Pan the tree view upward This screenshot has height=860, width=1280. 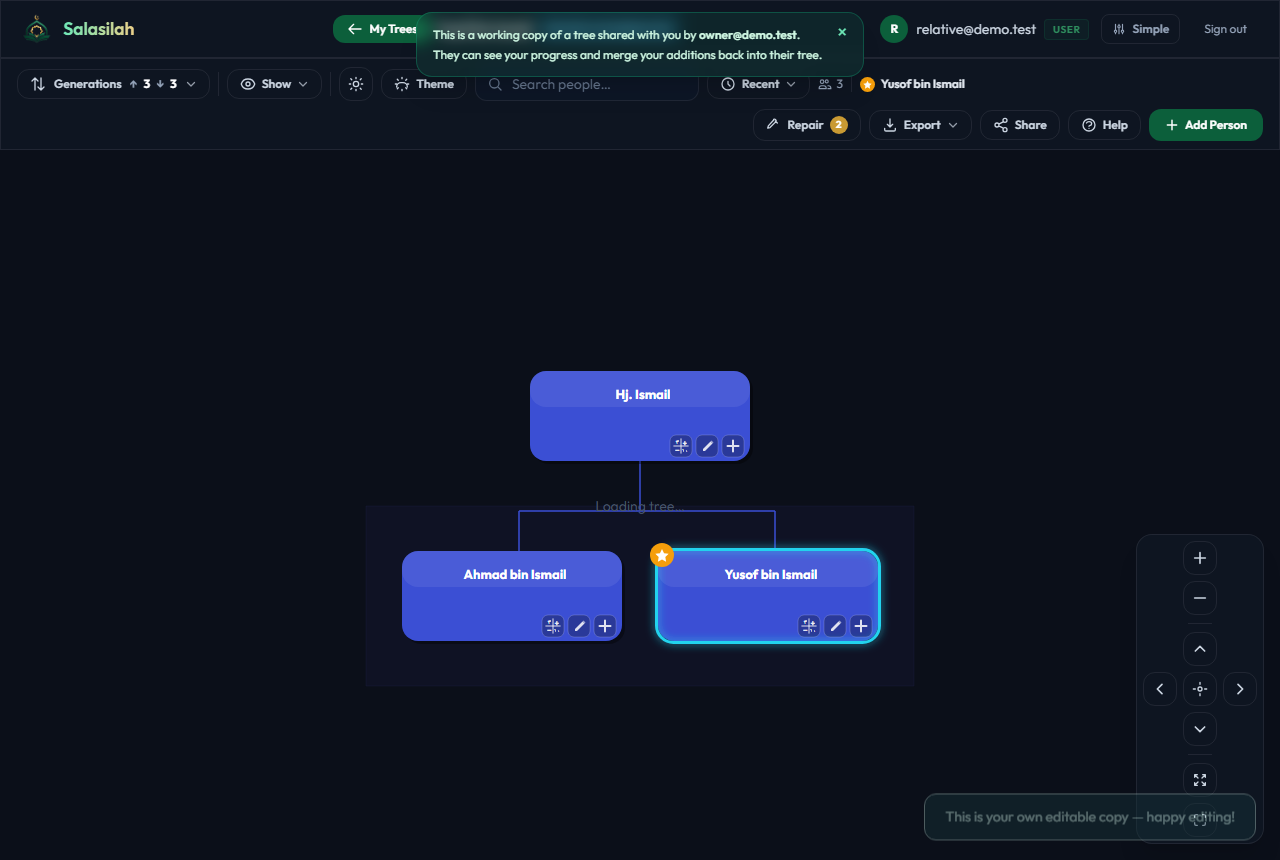1200,649
